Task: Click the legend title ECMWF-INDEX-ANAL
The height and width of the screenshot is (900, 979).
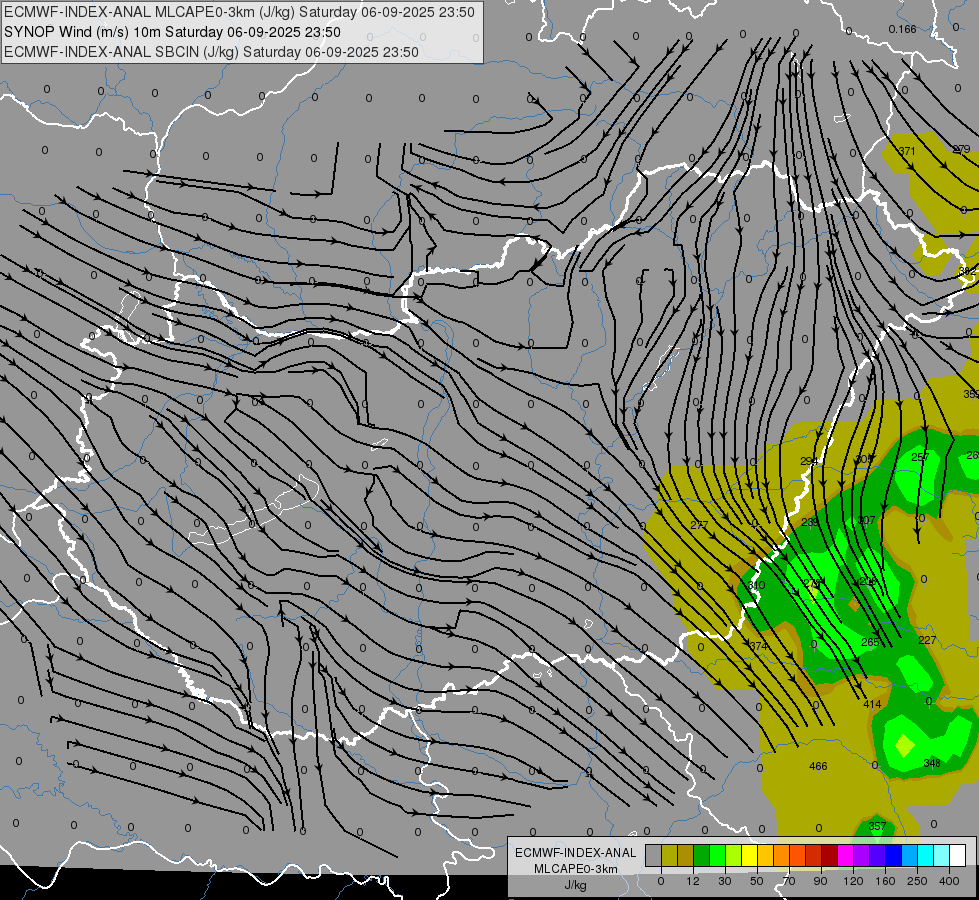Action: [x=576, y=853]
